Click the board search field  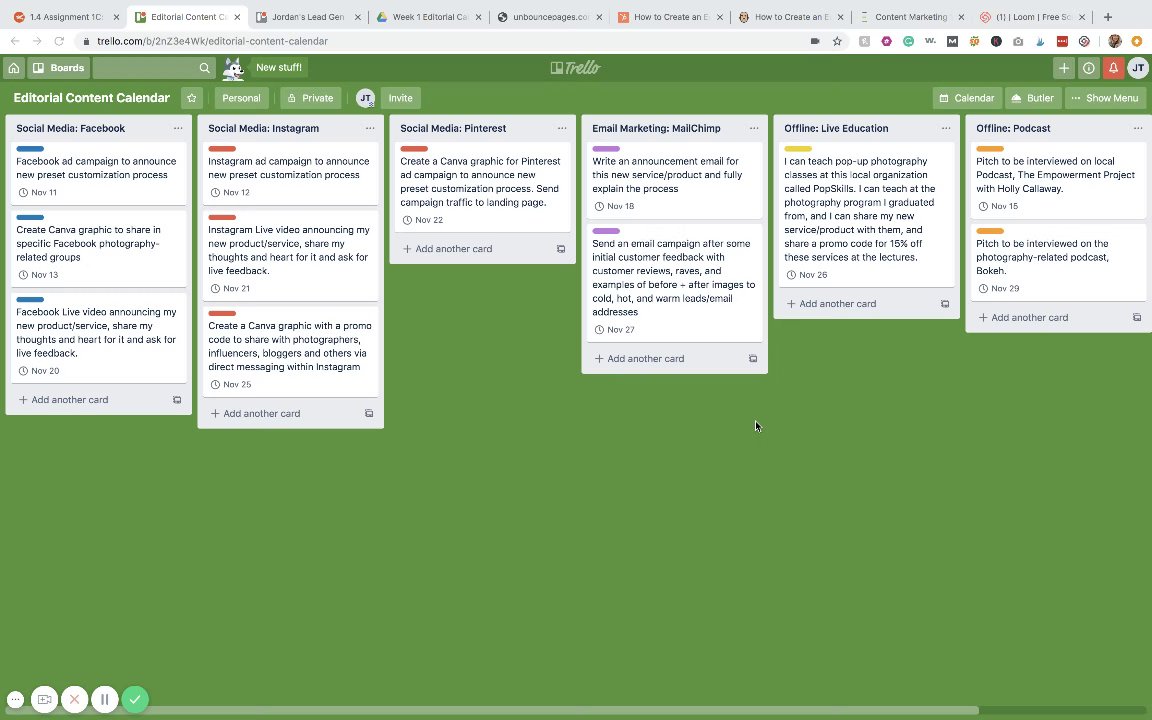153,68
